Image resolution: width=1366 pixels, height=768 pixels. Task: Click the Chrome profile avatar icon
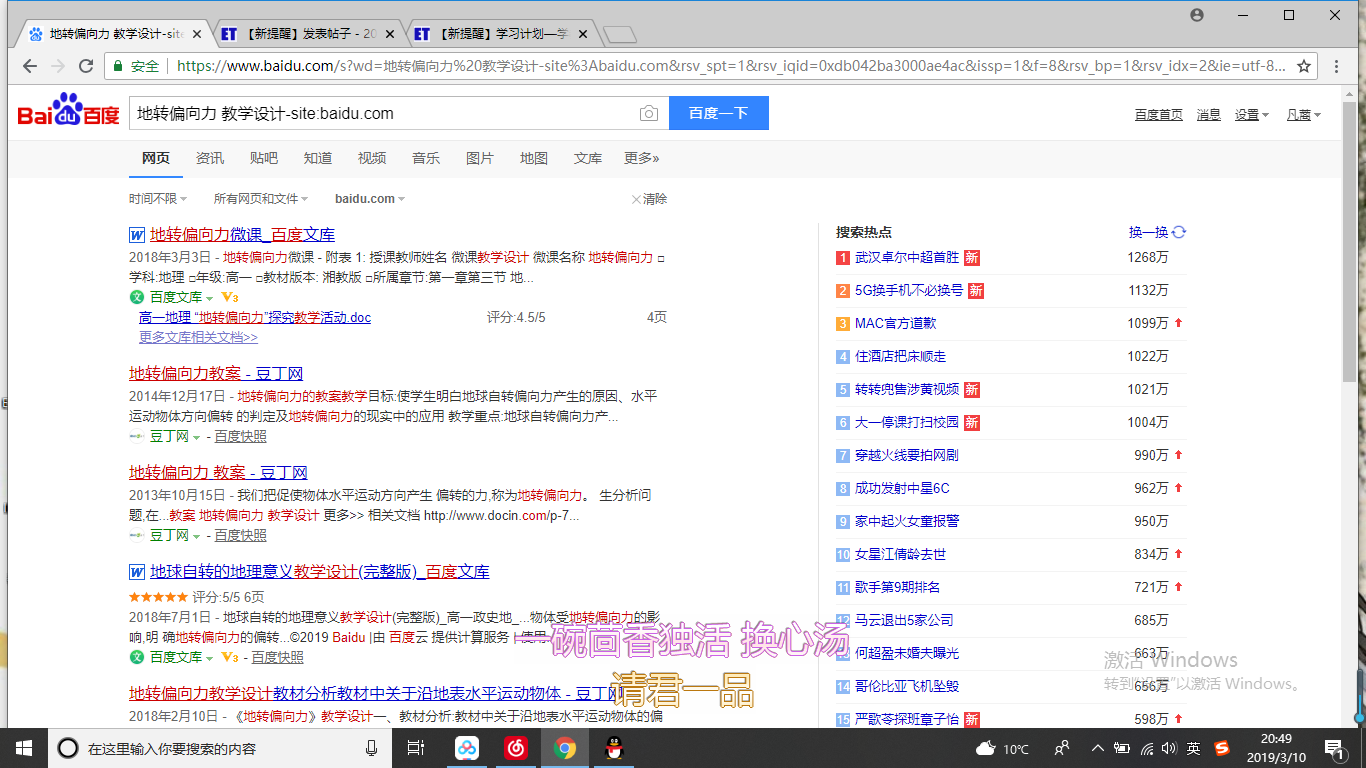click(x=1197, y=15)
